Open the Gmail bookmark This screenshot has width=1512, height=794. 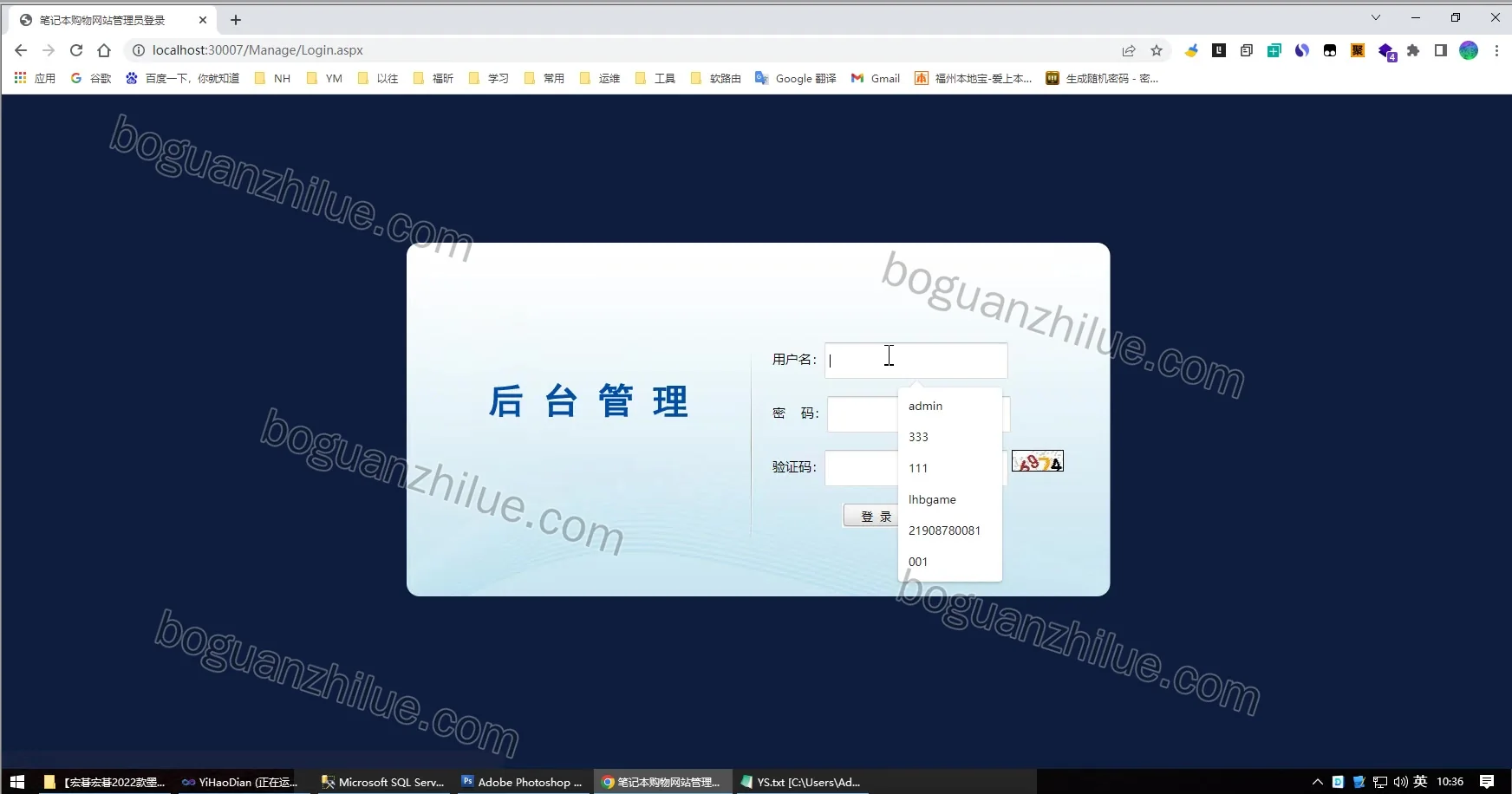[x=876, y=78]
